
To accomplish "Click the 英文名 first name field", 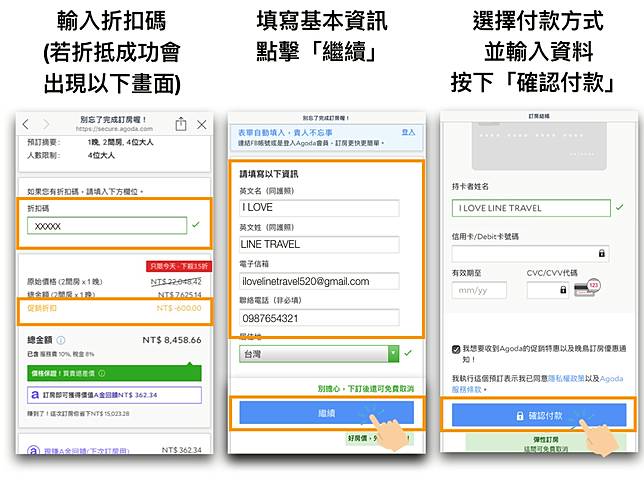I will click(318, 208).
